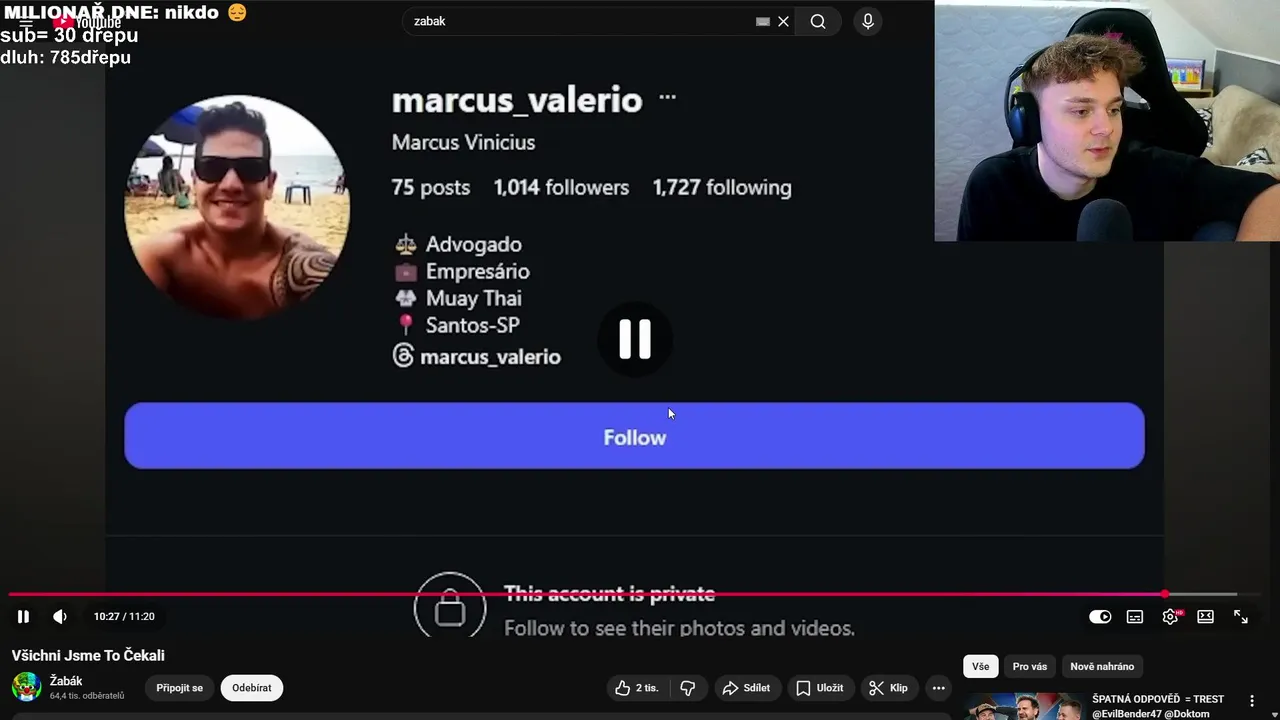
Task: Open marcus_valerio profile options ellipsis
Action: [x=668, y=98]
